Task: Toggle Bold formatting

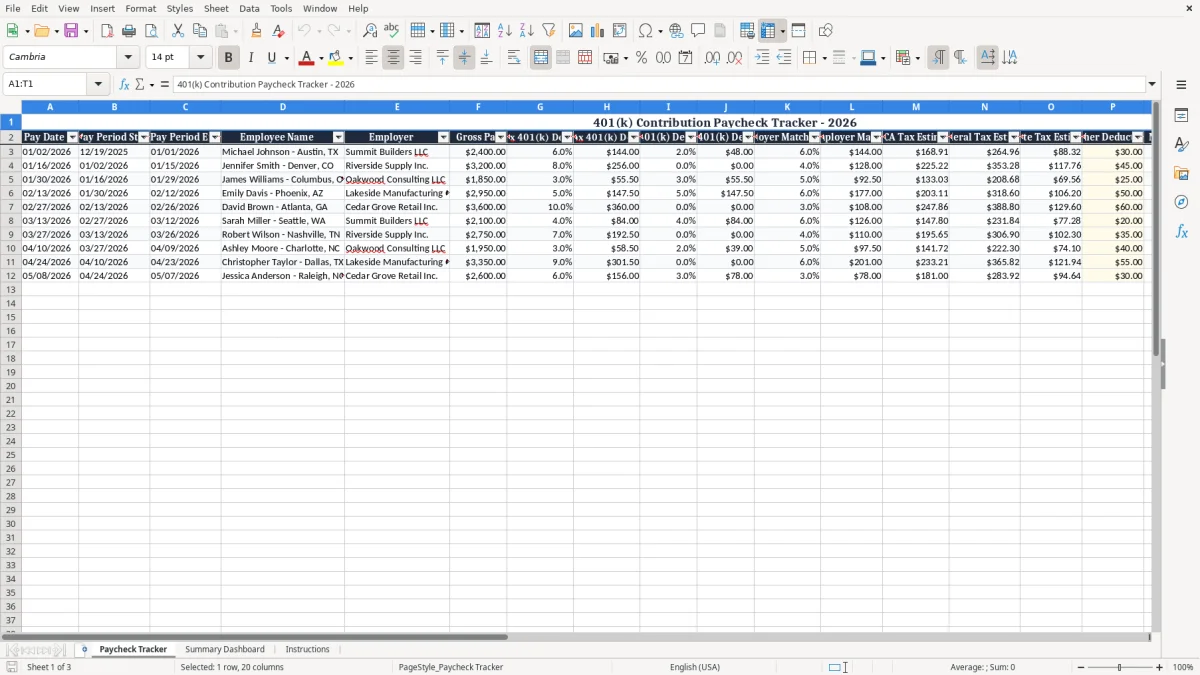Action: [229, 58]
